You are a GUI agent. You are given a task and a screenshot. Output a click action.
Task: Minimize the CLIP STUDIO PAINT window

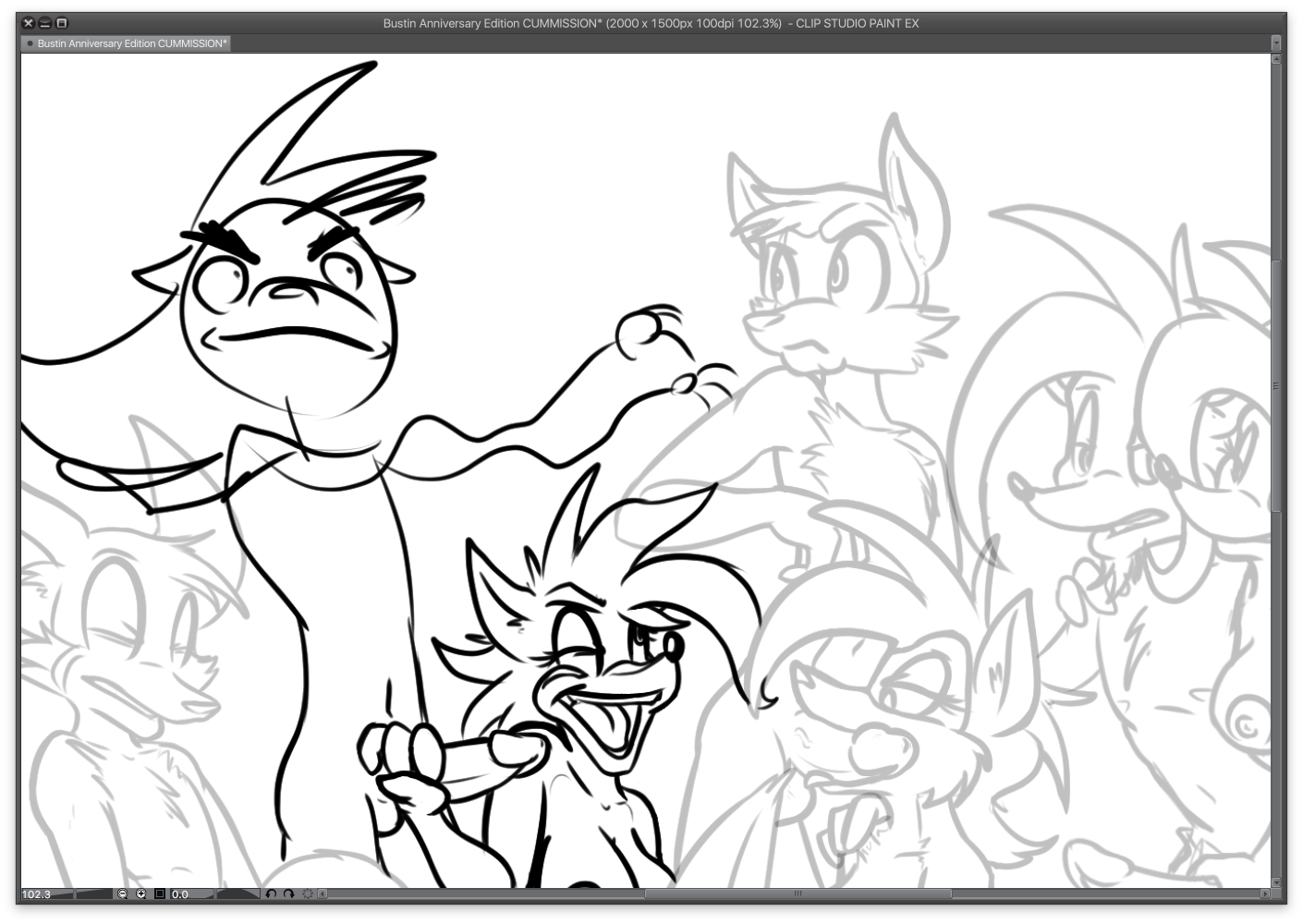44,23
